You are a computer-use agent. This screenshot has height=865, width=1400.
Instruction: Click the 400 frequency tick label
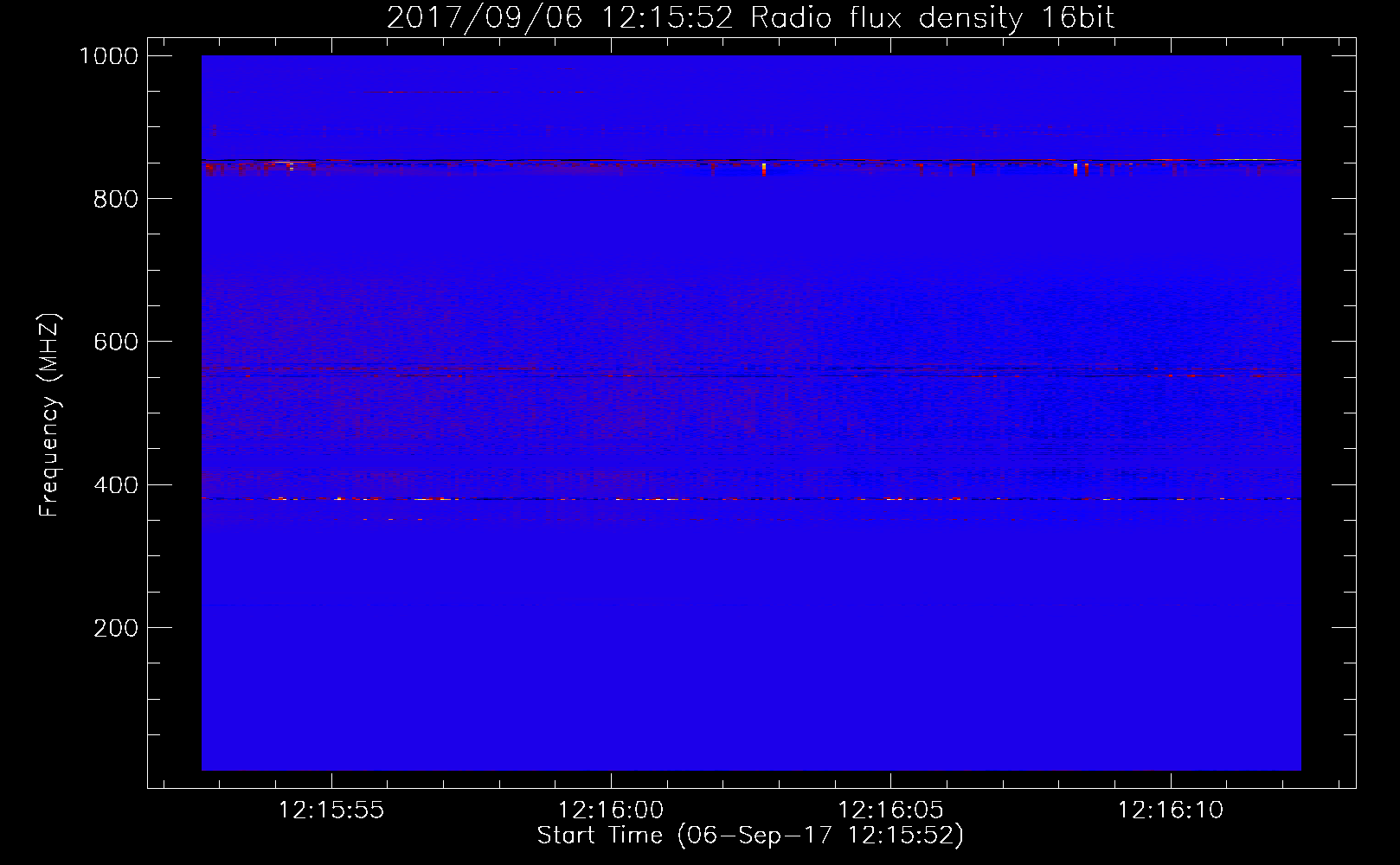[x=116, y=485]
